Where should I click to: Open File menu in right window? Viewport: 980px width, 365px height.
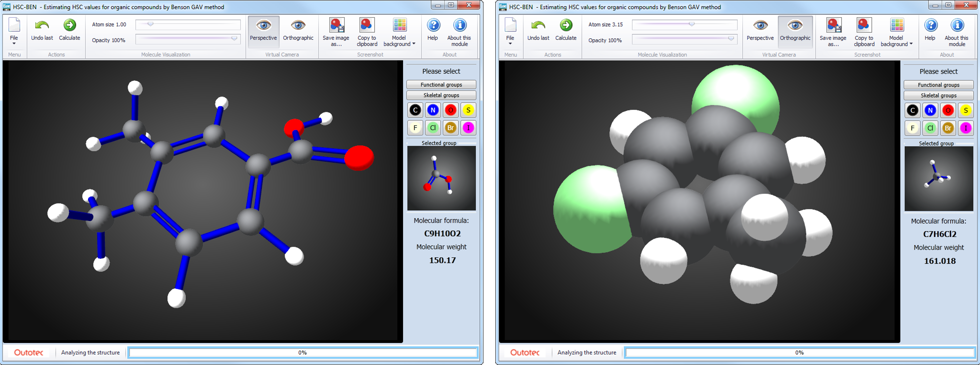[x=510, y=32]
